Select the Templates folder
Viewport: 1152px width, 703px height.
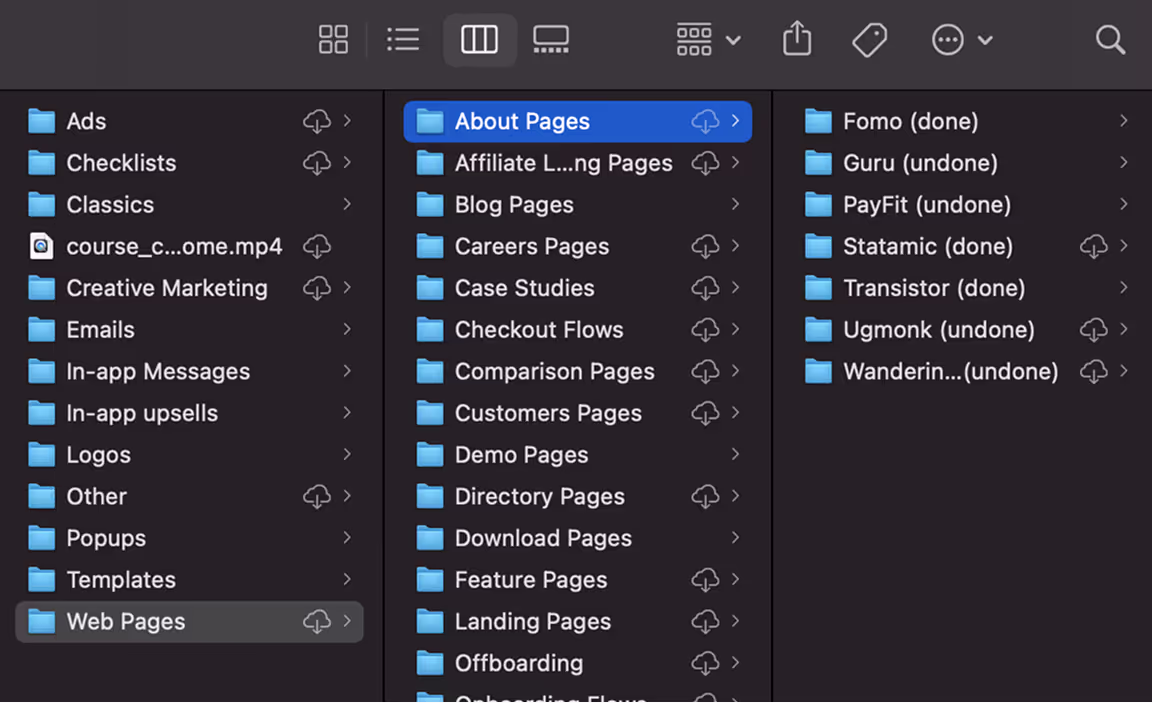pyautogui.click(x=190, y=580)
